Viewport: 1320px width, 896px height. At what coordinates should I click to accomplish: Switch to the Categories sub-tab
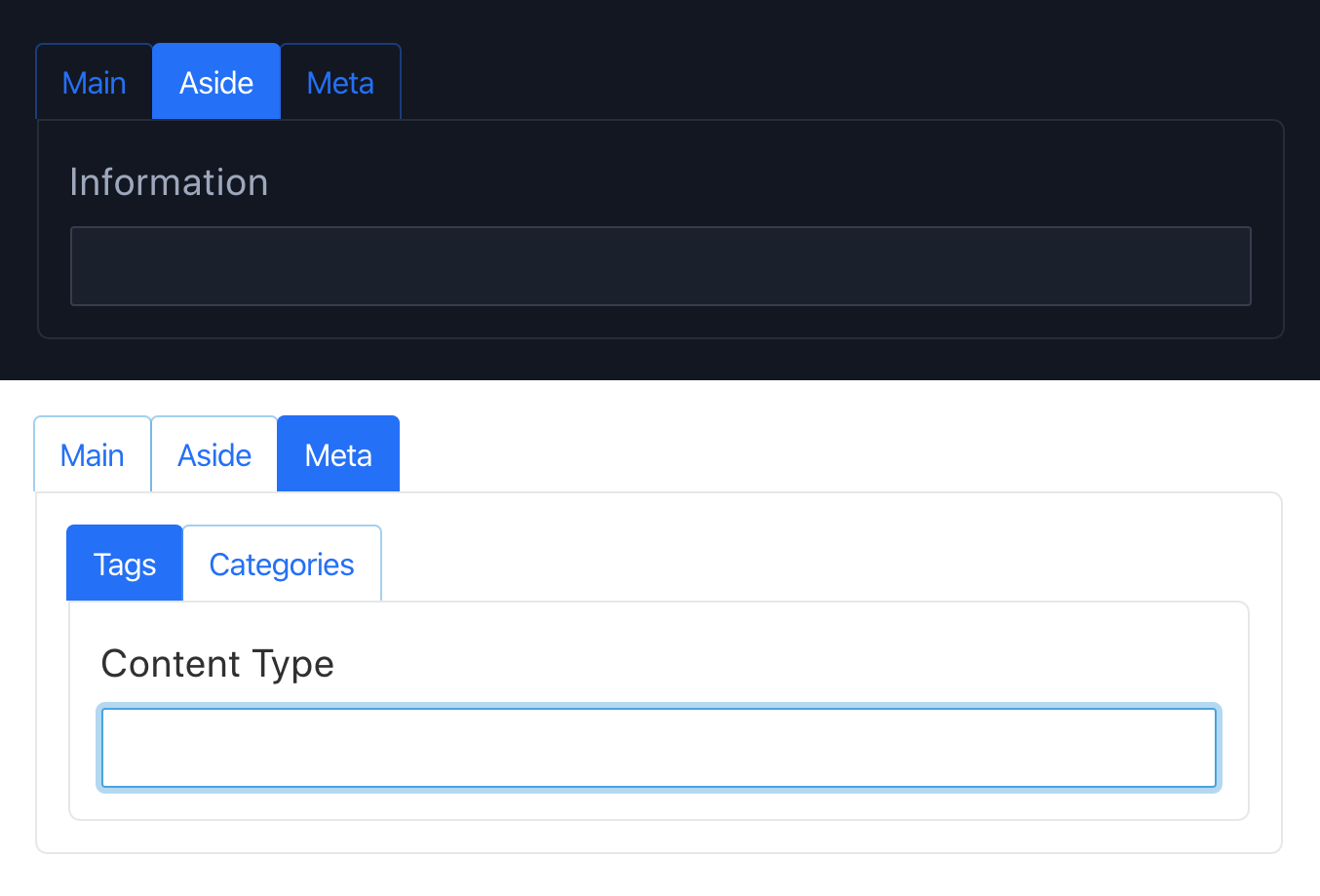click(282, 565)
